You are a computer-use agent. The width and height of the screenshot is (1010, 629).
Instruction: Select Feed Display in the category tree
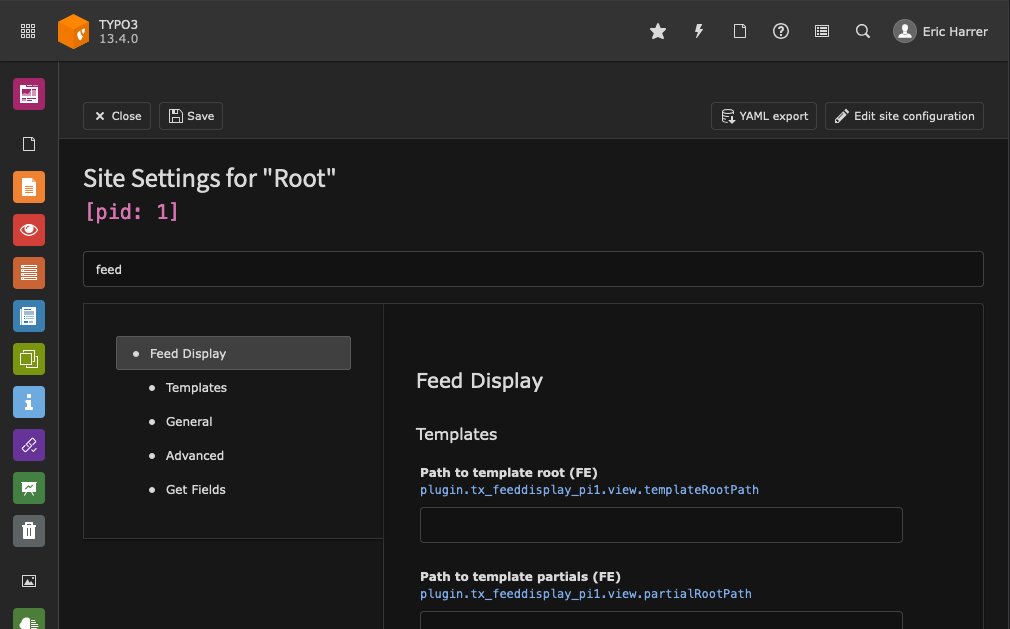click(233, 353)
